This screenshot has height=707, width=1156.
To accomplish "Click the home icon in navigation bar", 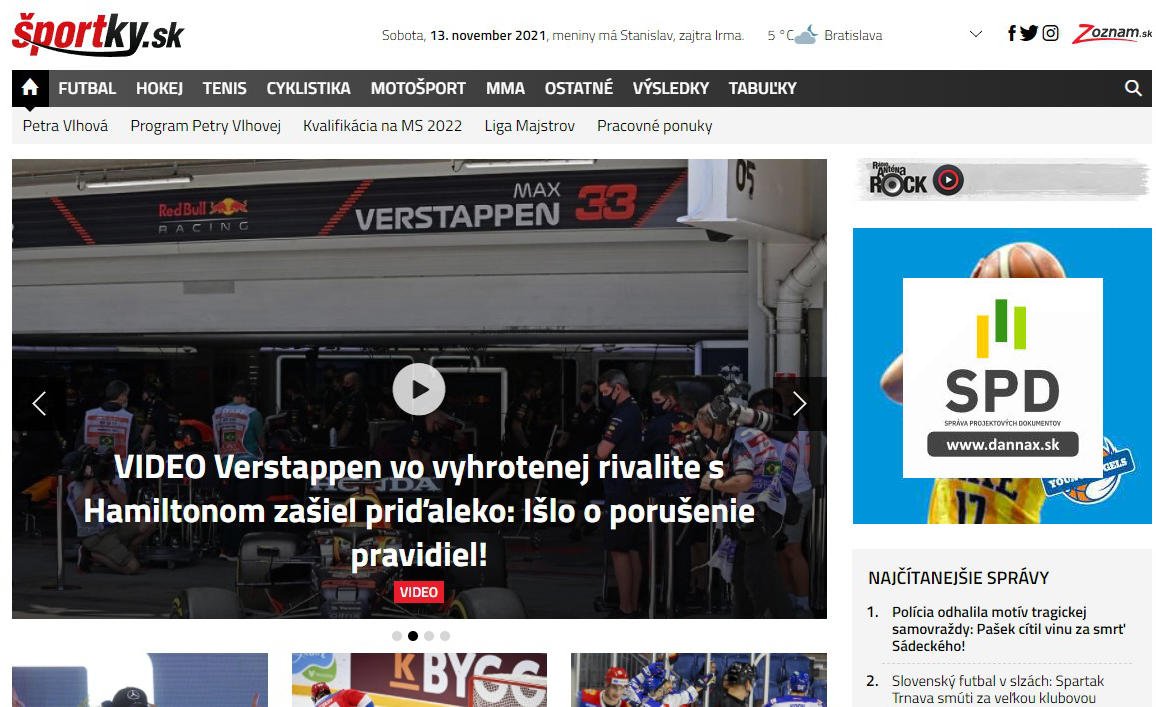I will click(x=30, y=88).
